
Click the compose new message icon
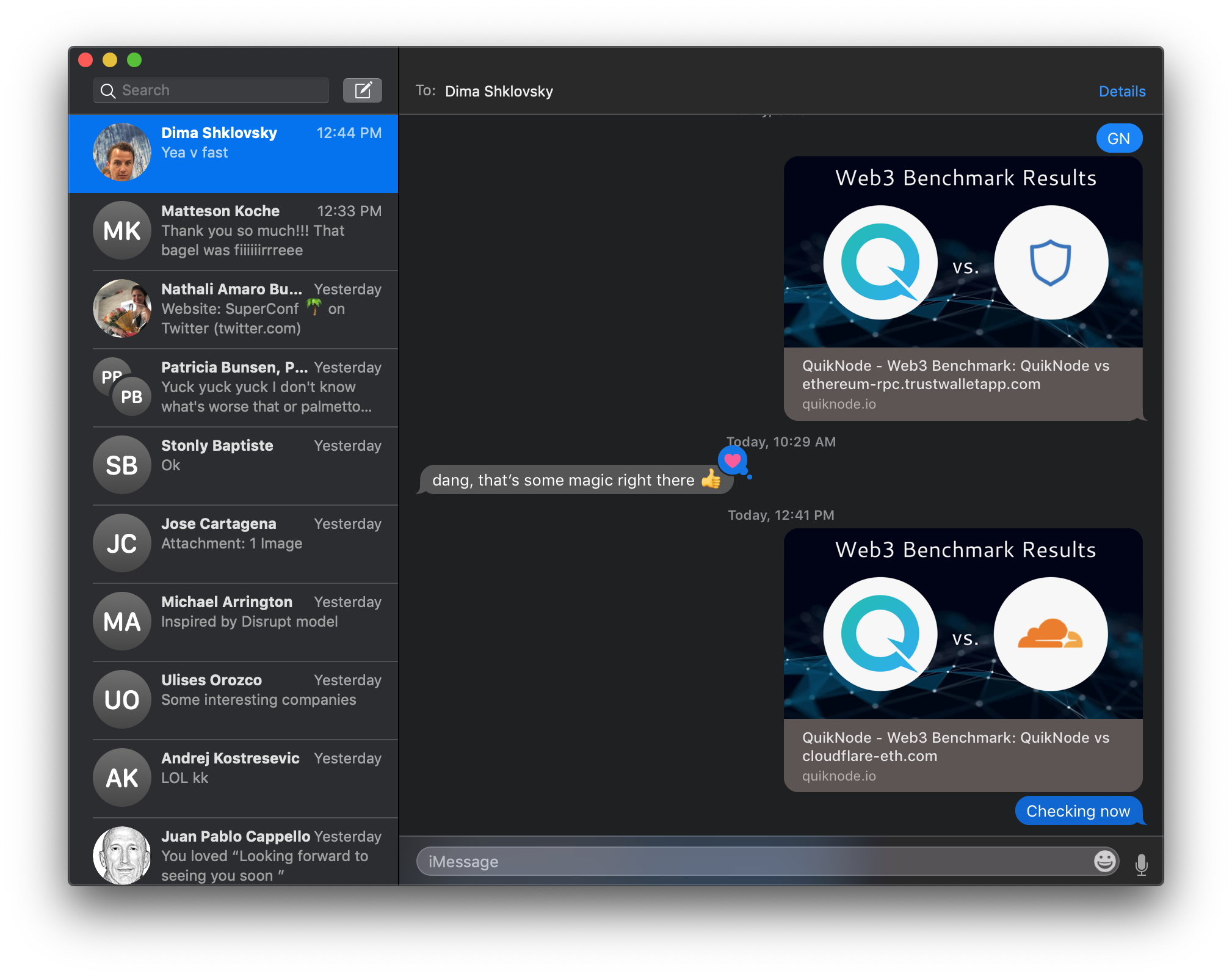[x=363, y=90]
